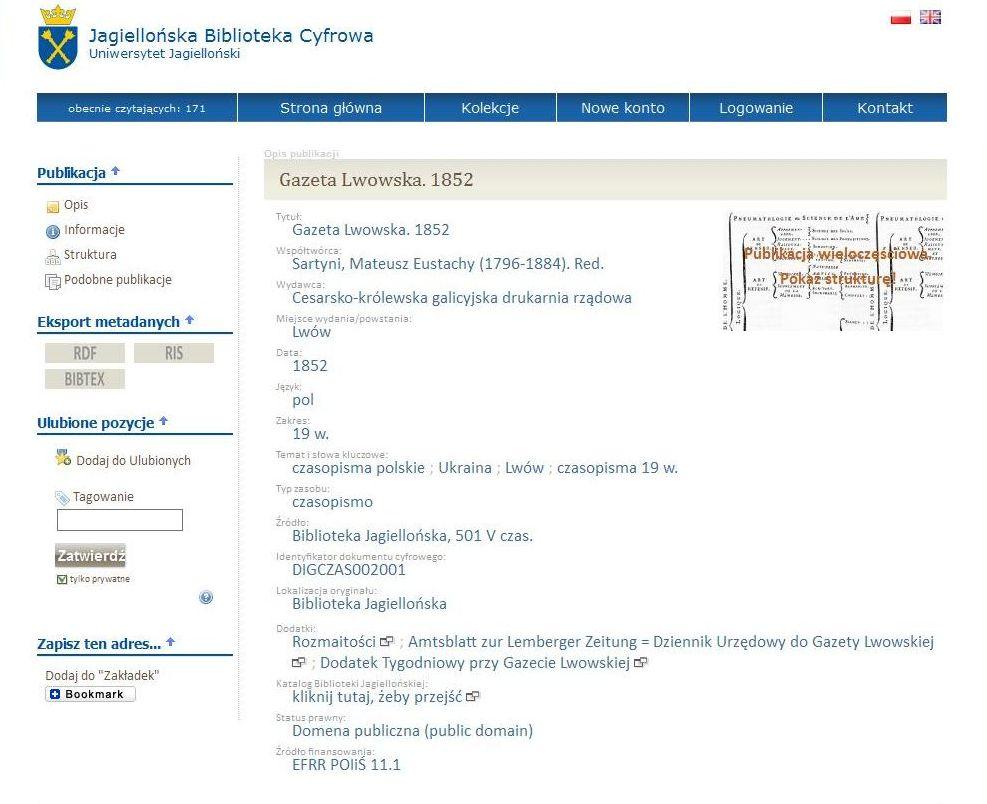987x804 pixels.
Task: Click the resource type 'czasopismo'
Action: point(332,502)
